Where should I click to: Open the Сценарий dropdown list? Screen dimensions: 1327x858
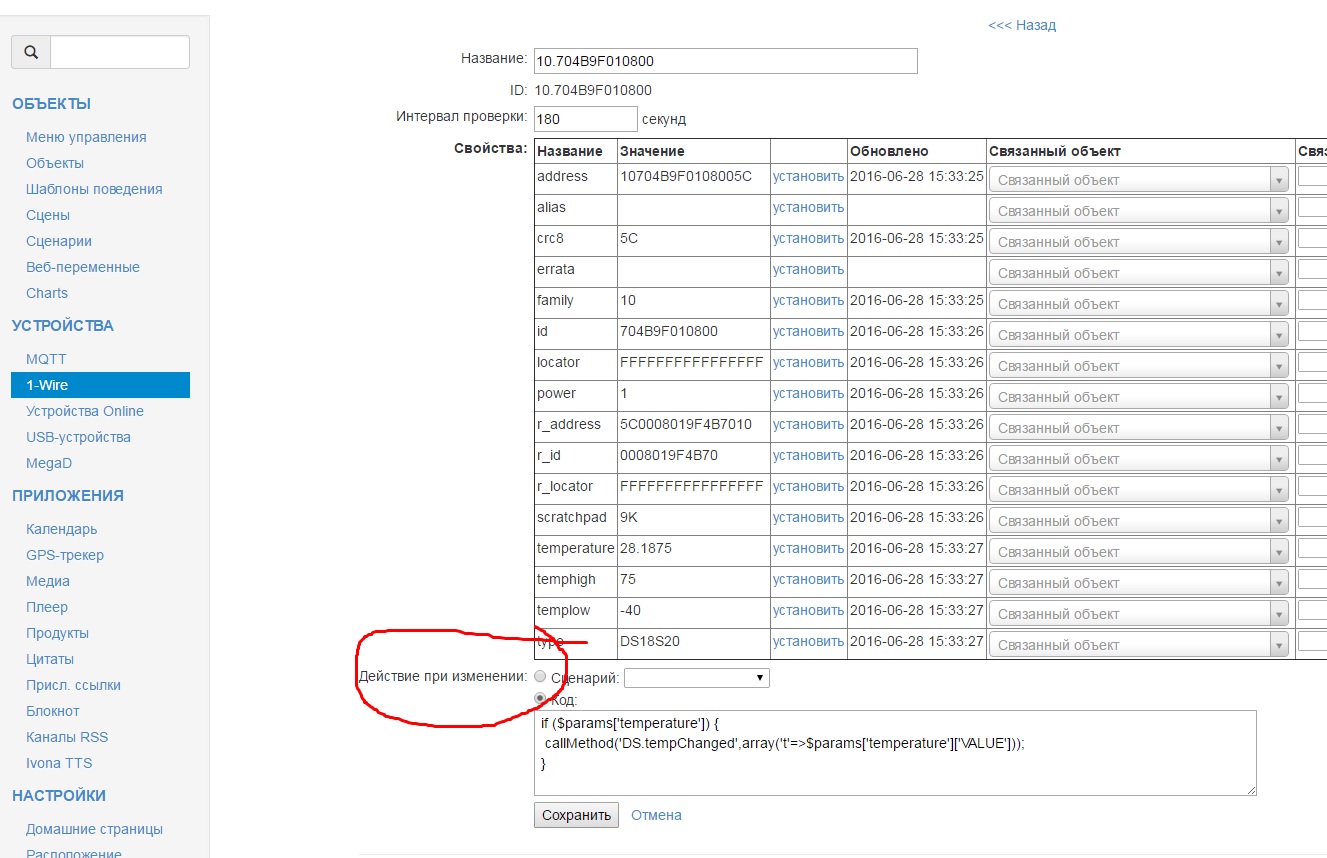(x=696, y=678)
